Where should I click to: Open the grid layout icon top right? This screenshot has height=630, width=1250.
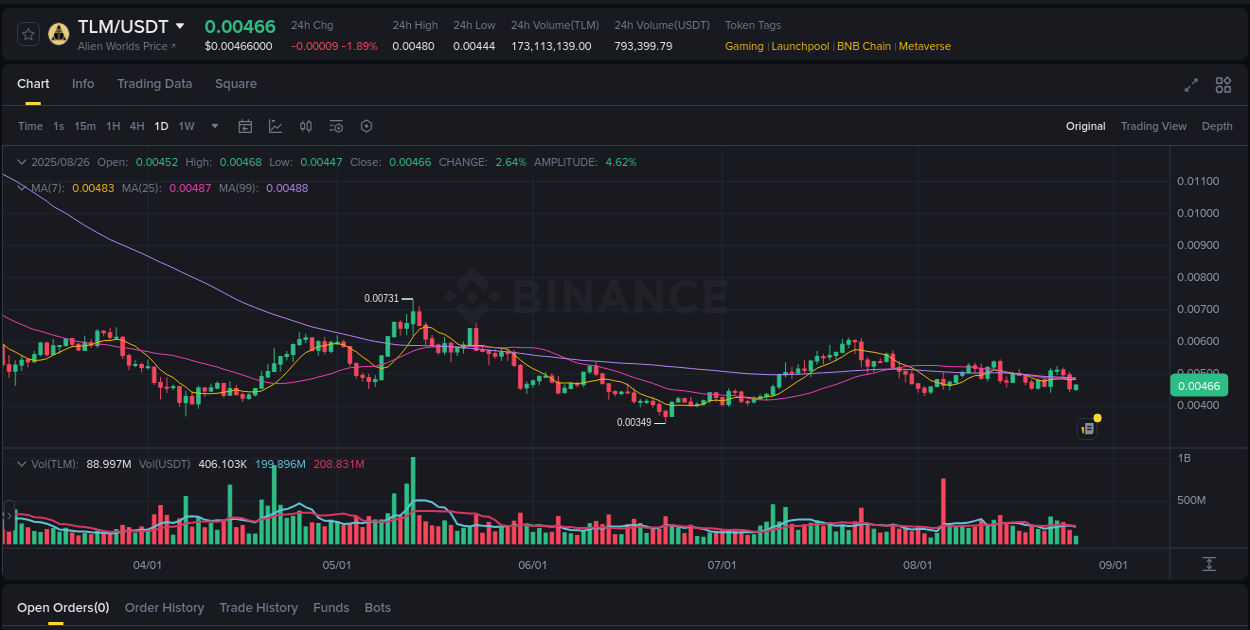[x=1223, y=86]
